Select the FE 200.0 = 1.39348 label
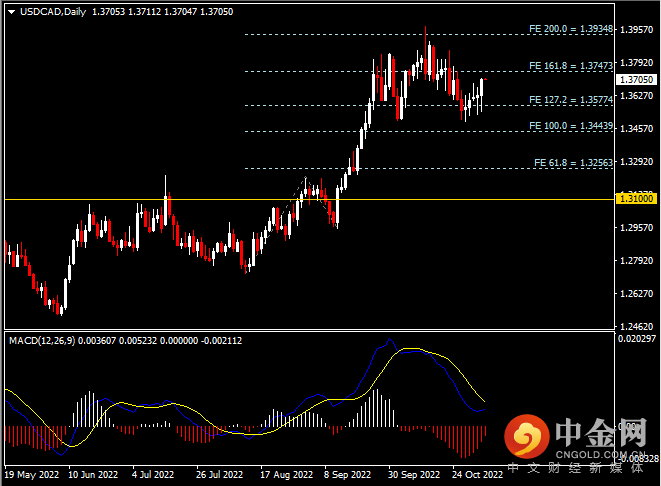The height and width of the screenshot is (486, 661). coord(570,30)
